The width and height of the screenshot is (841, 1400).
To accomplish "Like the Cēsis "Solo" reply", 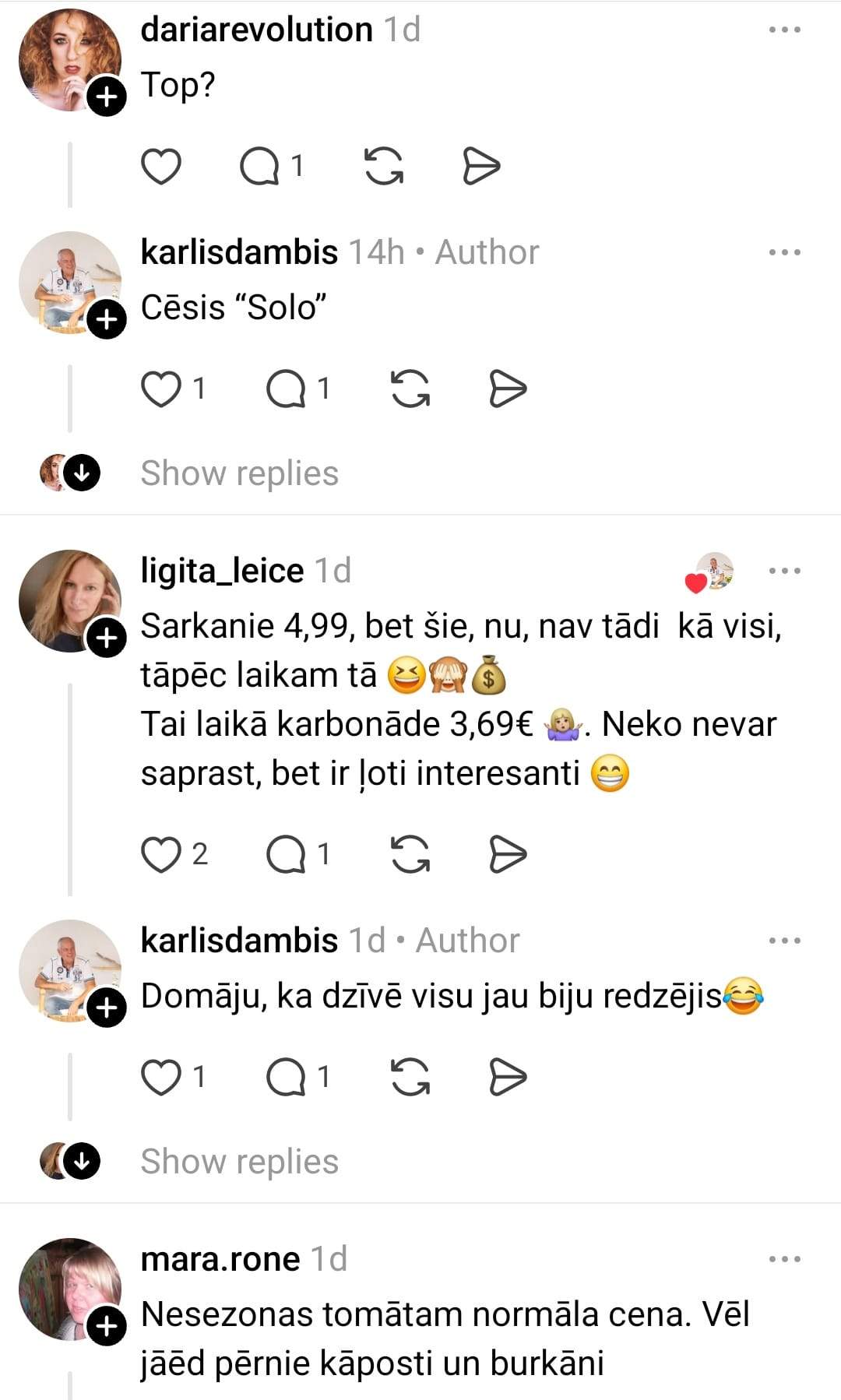I will tap(161, 389).
